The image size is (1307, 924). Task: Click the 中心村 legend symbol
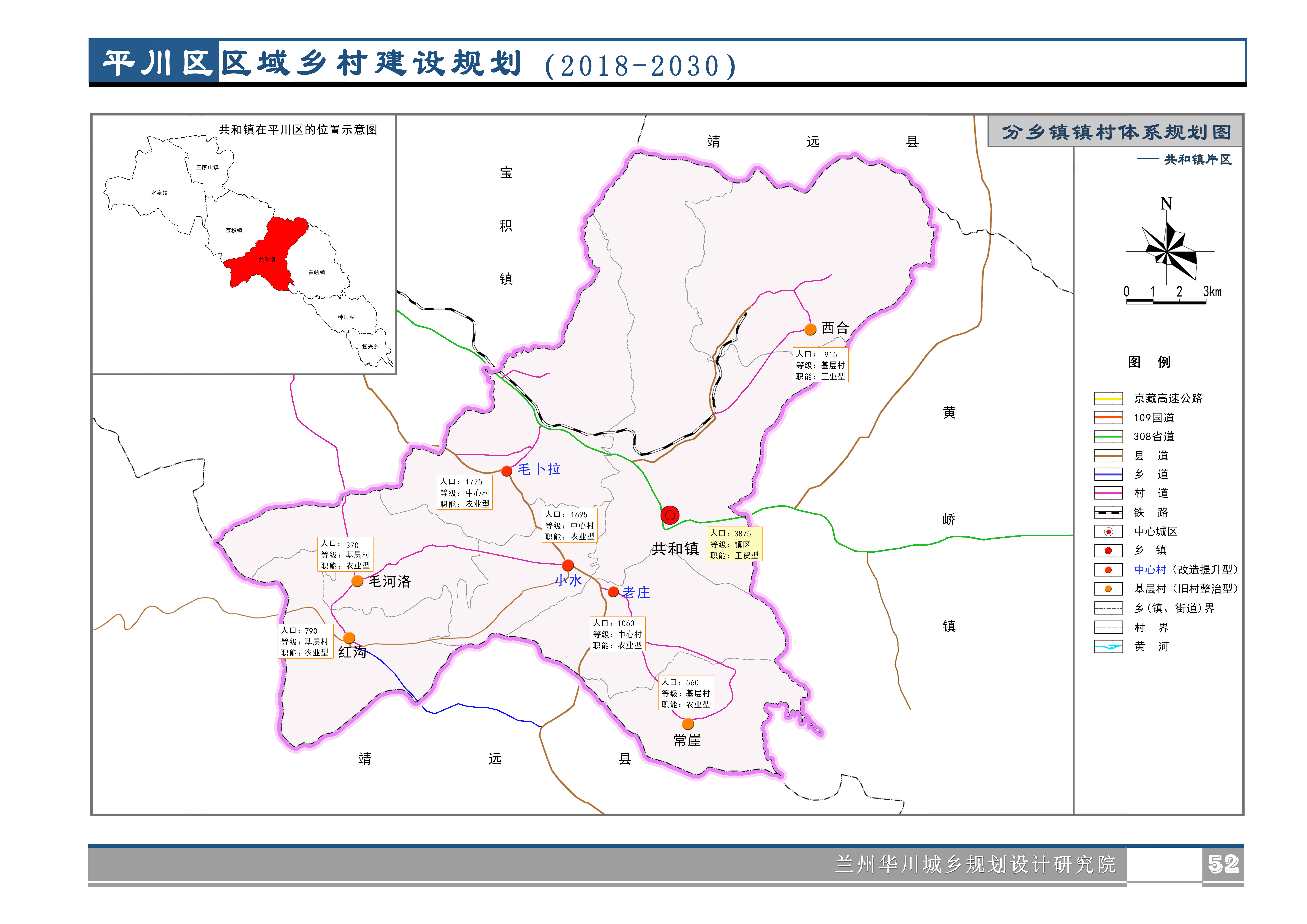point(1108,570)
